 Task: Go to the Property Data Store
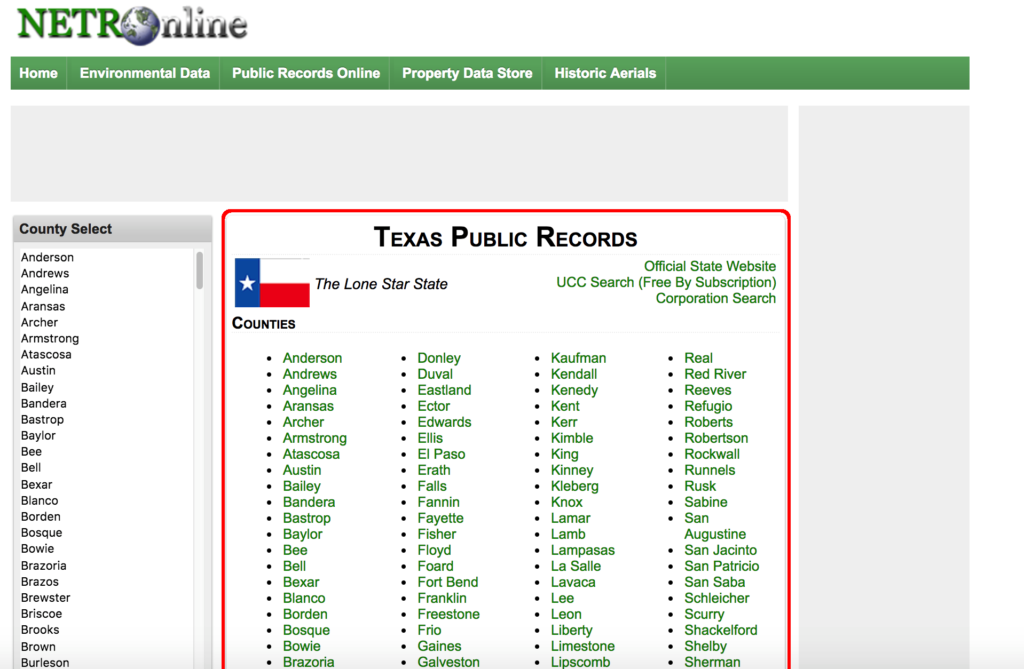click(x=466, y=73)
